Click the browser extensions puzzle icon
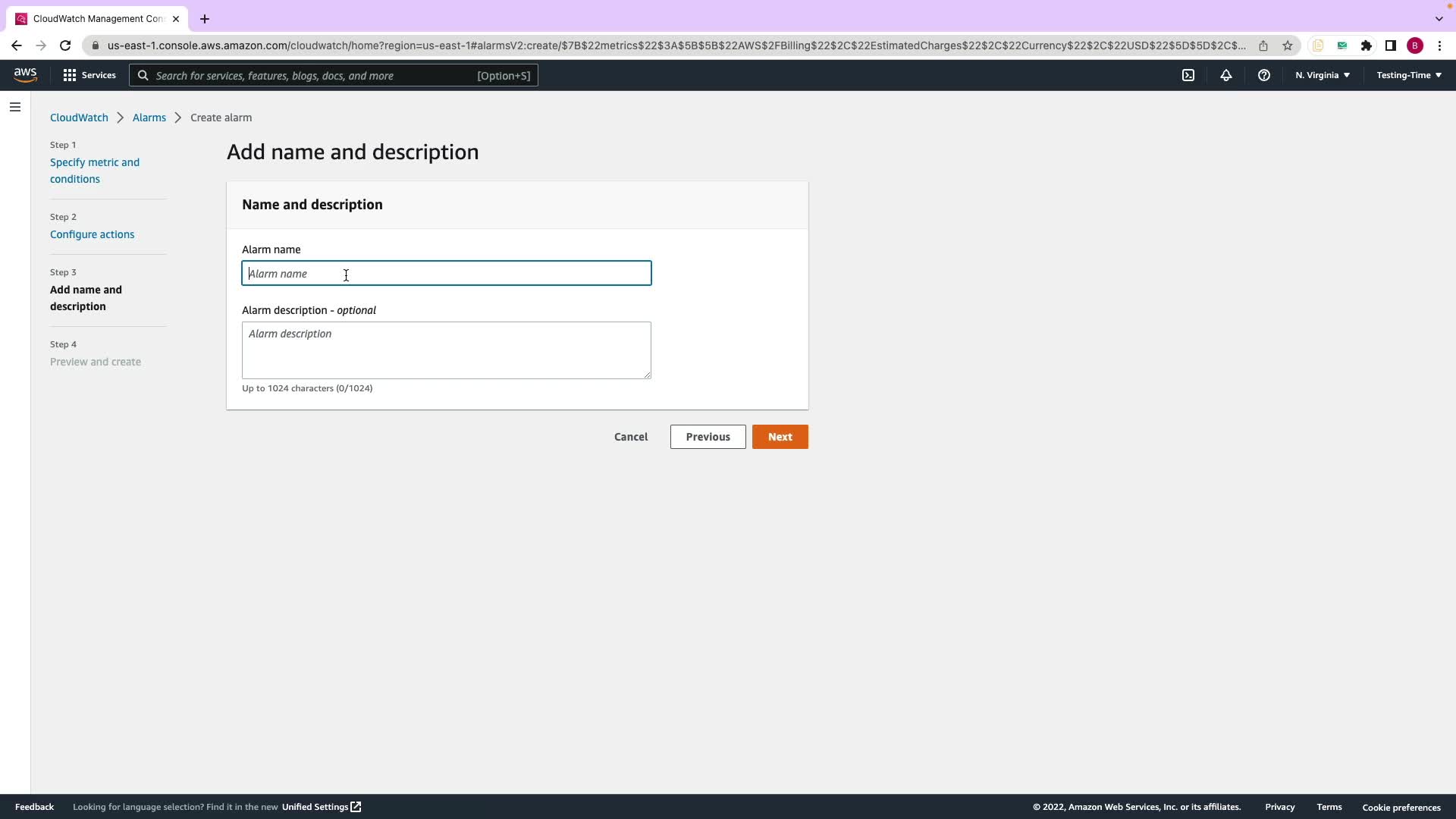 point(1366,45)
